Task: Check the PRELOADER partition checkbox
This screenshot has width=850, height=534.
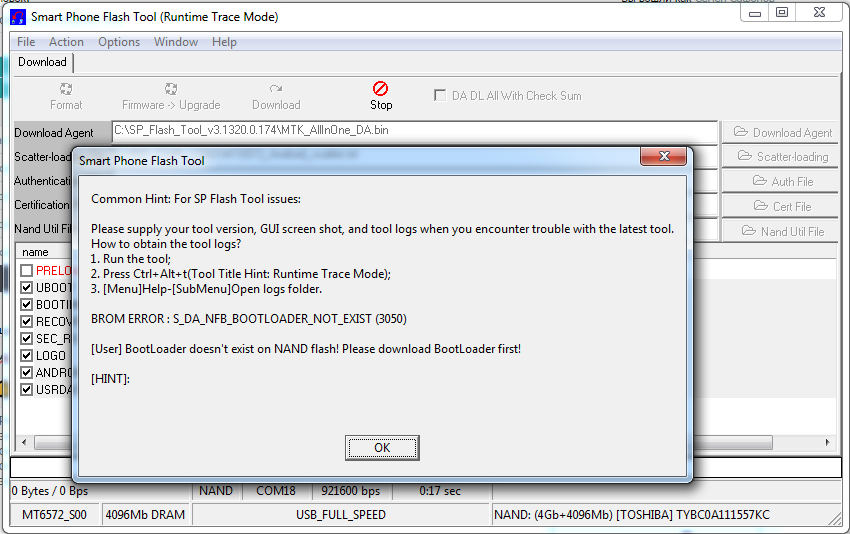Action: coord(27,270)
